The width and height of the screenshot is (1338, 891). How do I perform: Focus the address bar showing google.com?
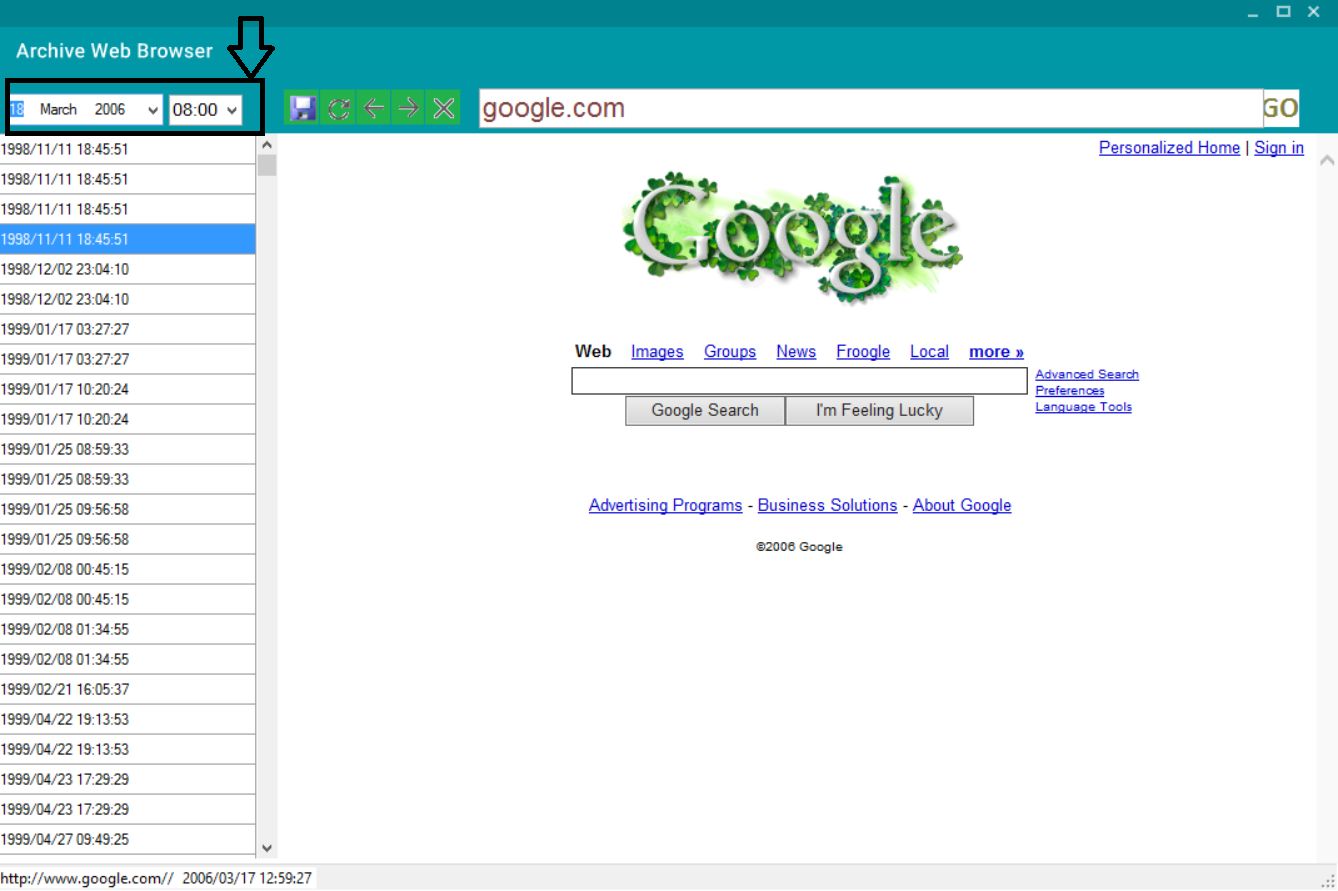870,109
